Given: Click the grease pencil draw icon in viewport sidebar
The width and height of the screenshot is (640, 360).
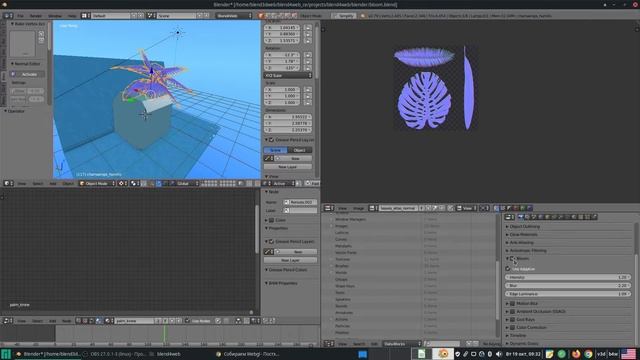Looking at the screenshot, I should 269,158.
